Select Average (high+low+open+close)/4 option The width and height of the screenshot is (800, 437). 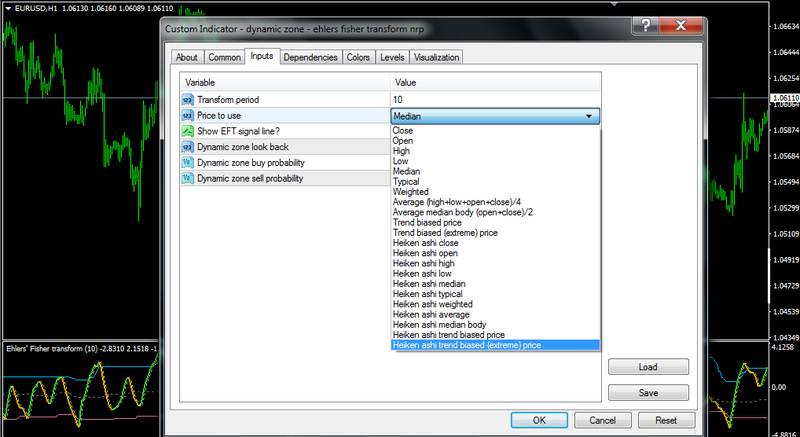tap(495, 202)
